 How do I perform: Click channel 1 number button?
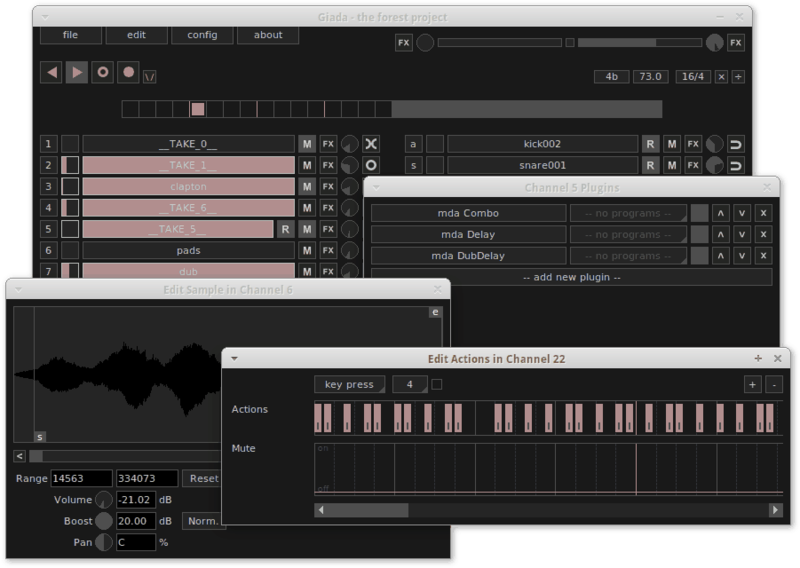(48, 144)
